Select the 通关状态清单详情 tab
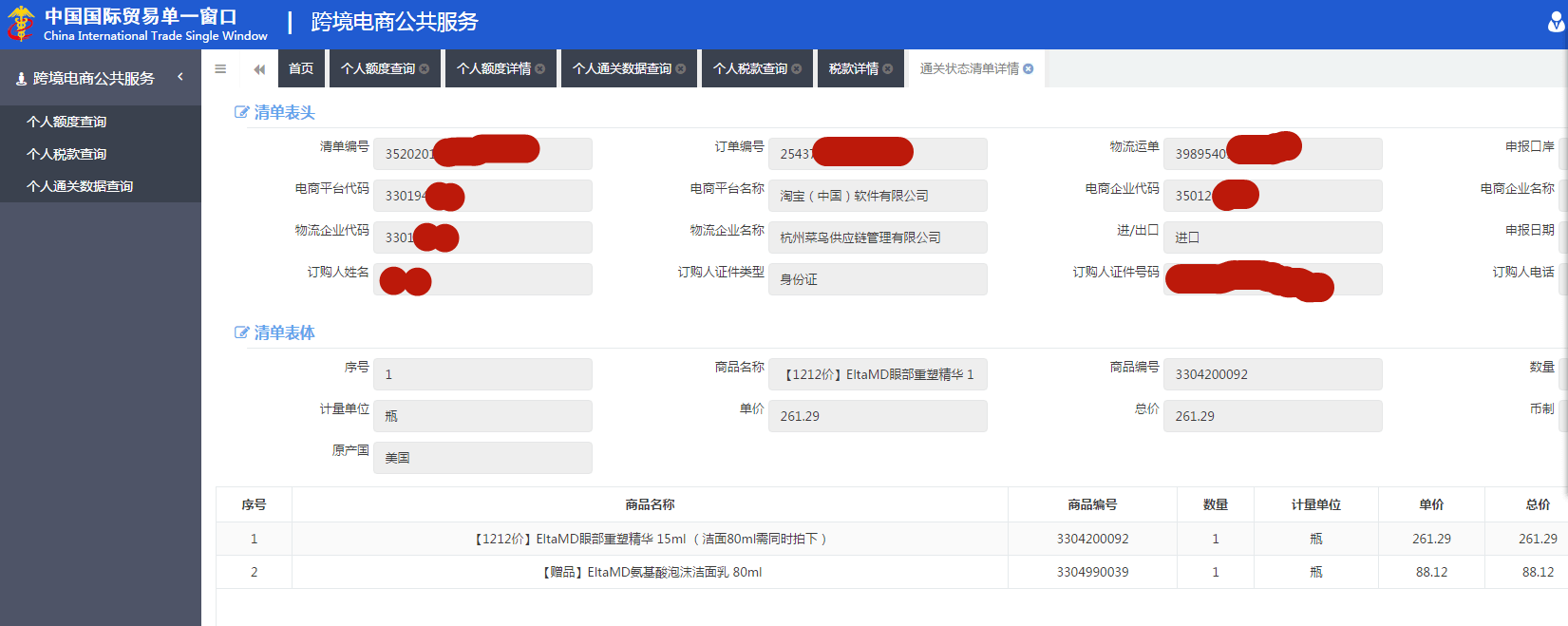Screen dimensions: 1568x626 coord(970,68)
